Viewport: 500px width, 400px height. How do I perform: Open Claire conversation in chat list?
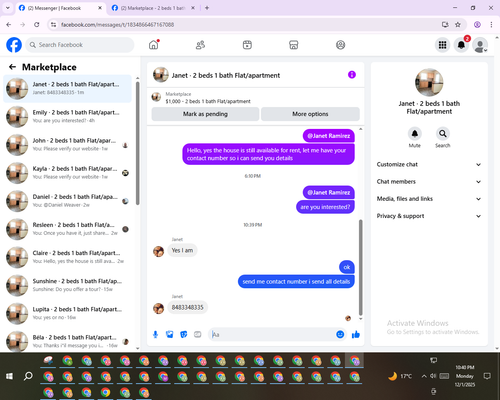coord(67,257)
